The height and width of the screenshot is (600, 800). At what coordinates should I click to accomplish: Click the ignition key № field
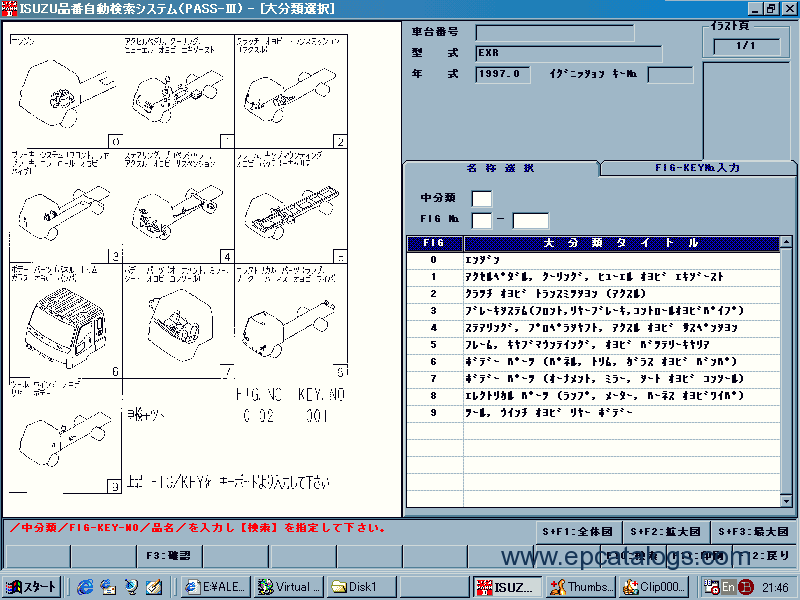tap(670, 74)
